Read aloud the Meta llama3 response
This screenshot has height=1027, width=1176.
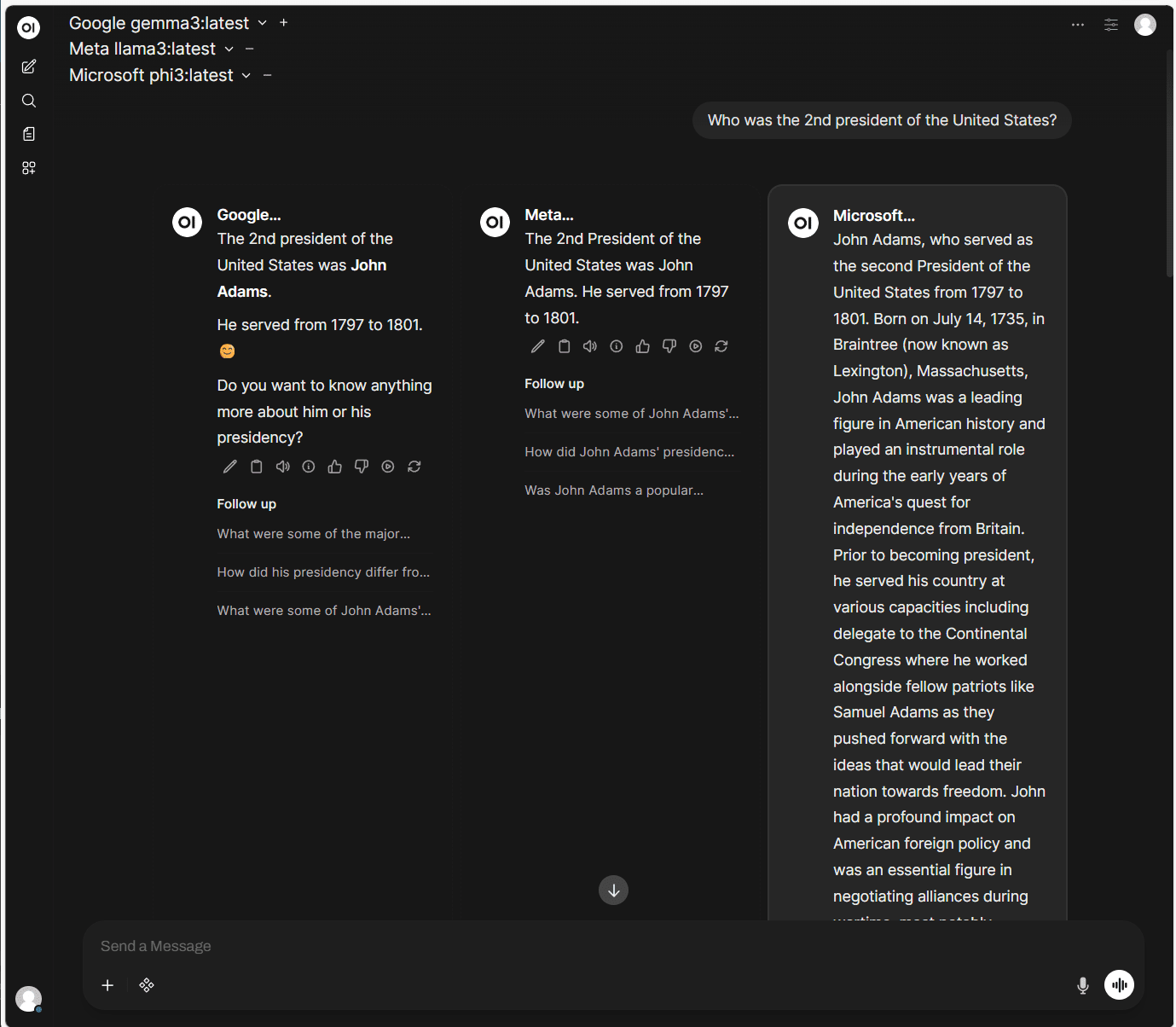point(590,346)
